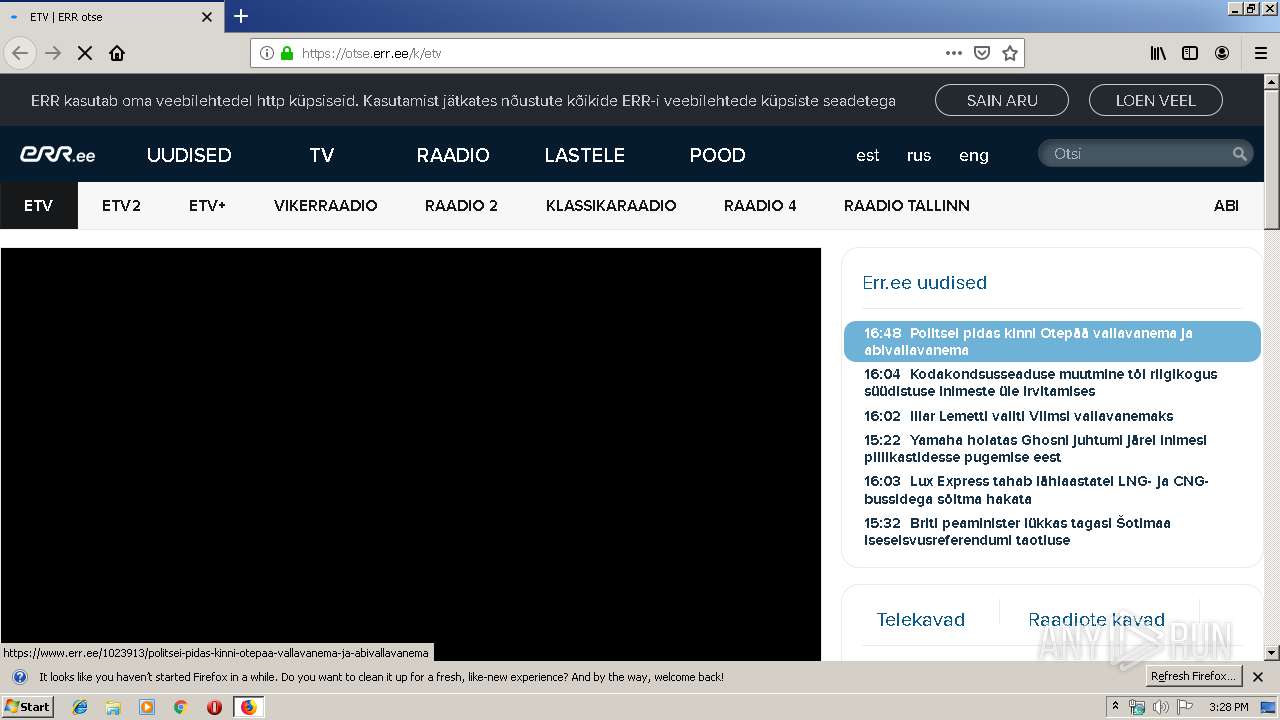1280x720 pixels.
Task: Open the TV menu item
Action: pos(322,155)
